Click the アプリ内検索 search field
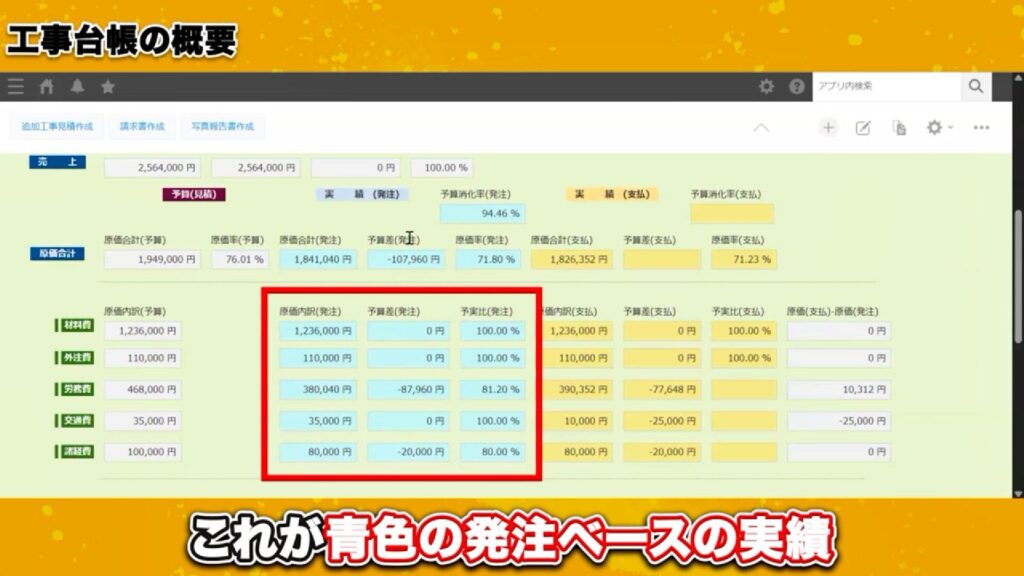Viewport: 1024px width, 576px height. click(x=887, y=86)
